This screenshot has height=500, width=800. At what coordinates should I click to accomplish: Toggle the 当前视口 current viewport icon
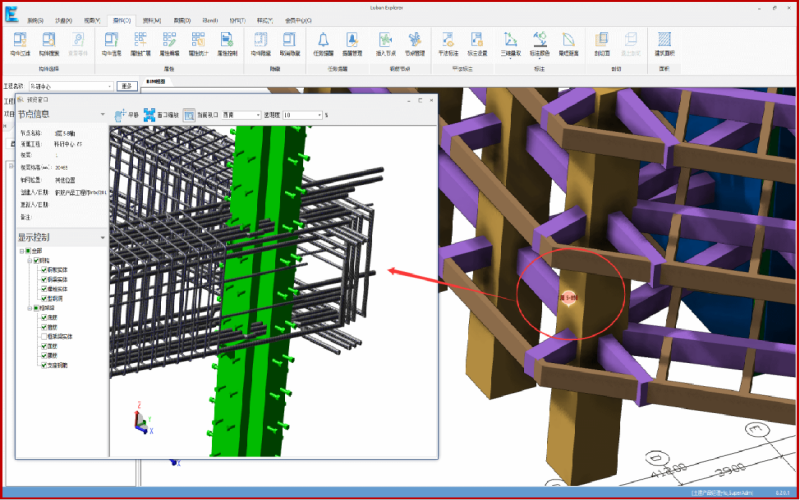click(x=189, y=115)
